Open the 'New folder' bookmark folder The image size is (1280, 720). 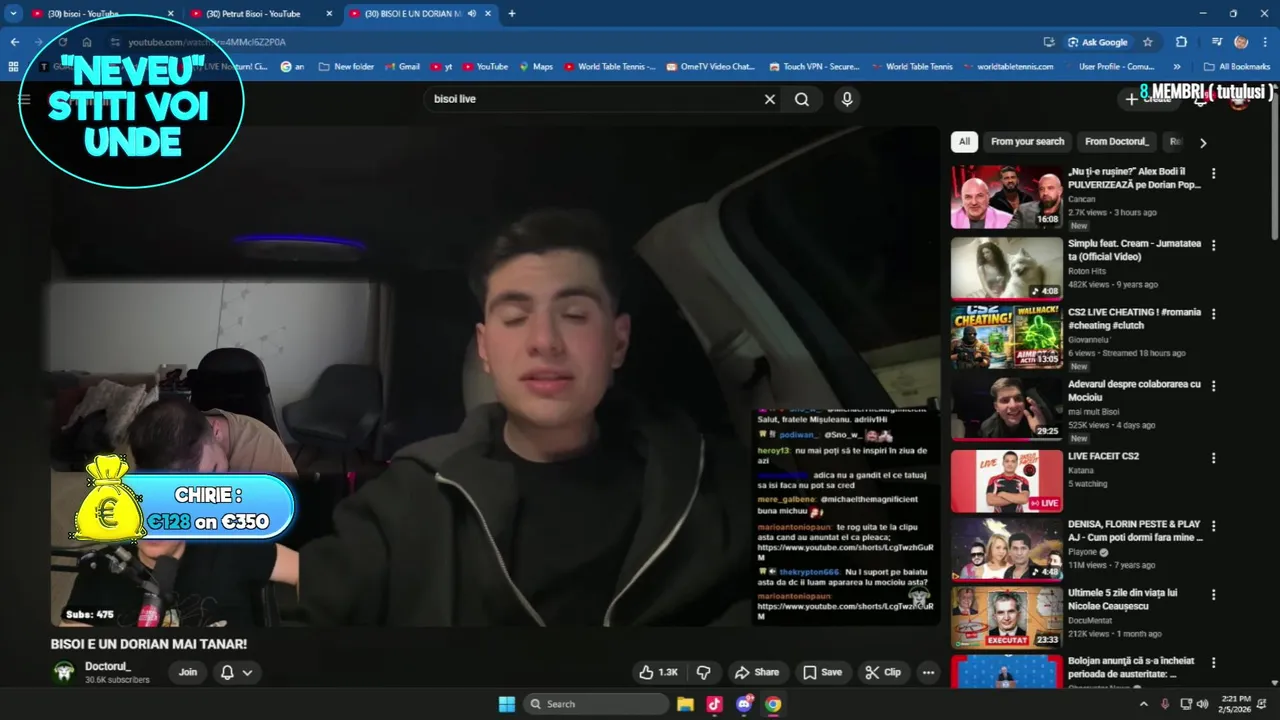[x=346, y=67]
